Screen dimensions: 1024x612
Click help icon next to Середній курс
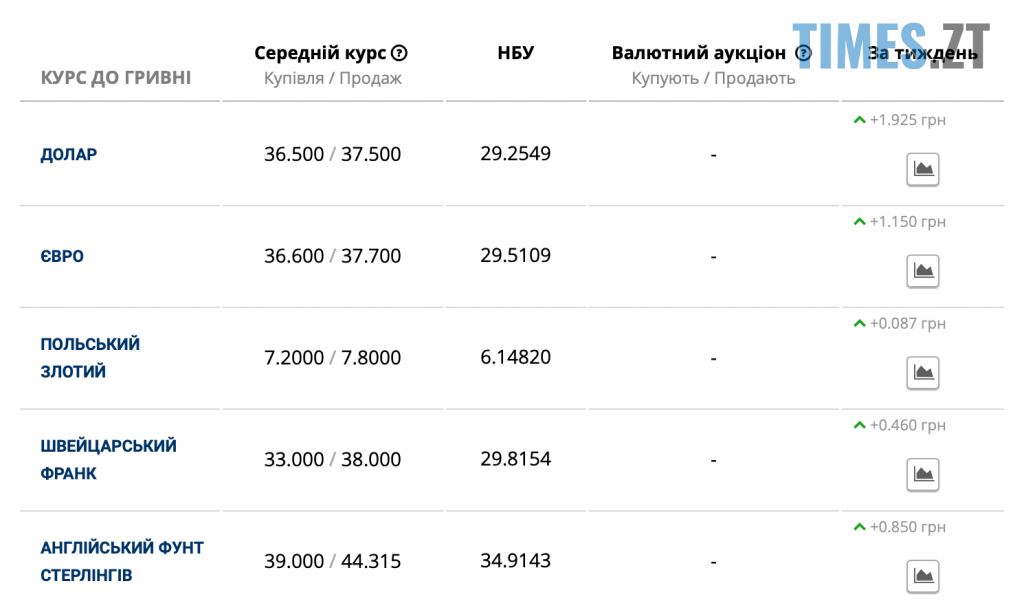coord(400,53)
